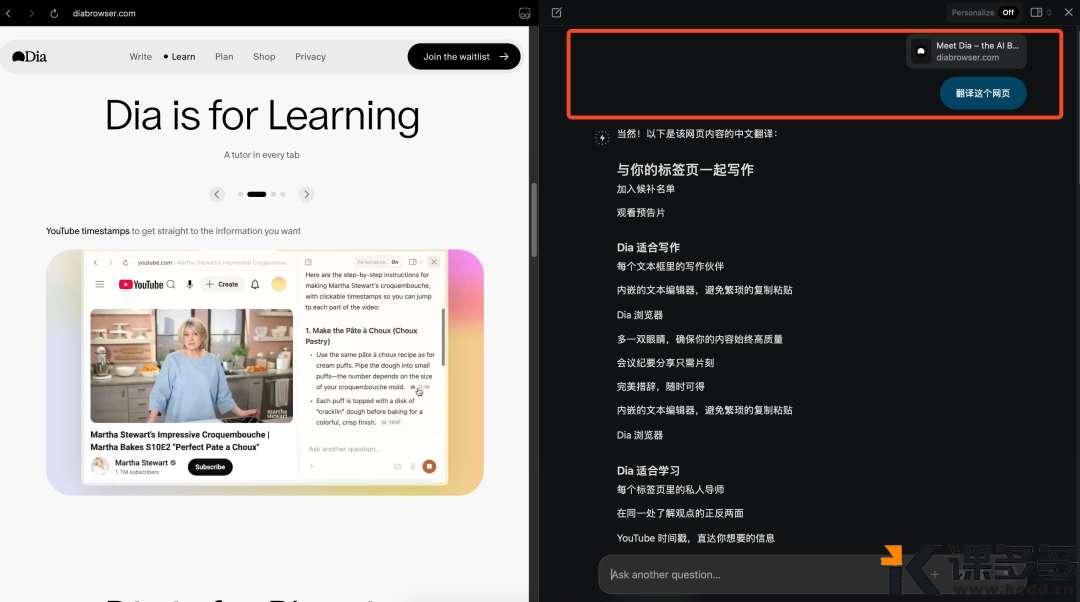Go to the Plan nav item
Screen dimensions: 1080x602
click(224, 56)
